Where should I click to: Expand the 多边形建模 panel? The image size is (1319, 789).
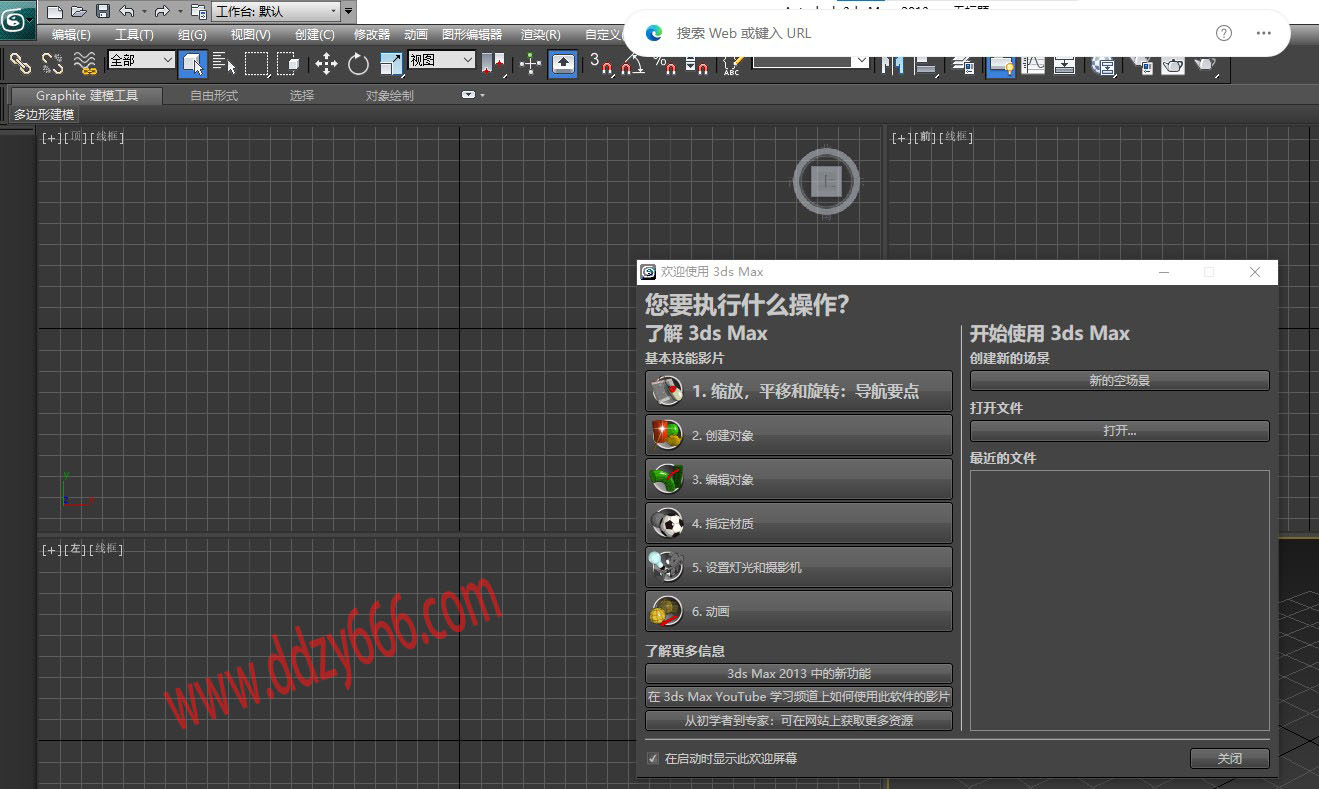[x=44, y=115]
